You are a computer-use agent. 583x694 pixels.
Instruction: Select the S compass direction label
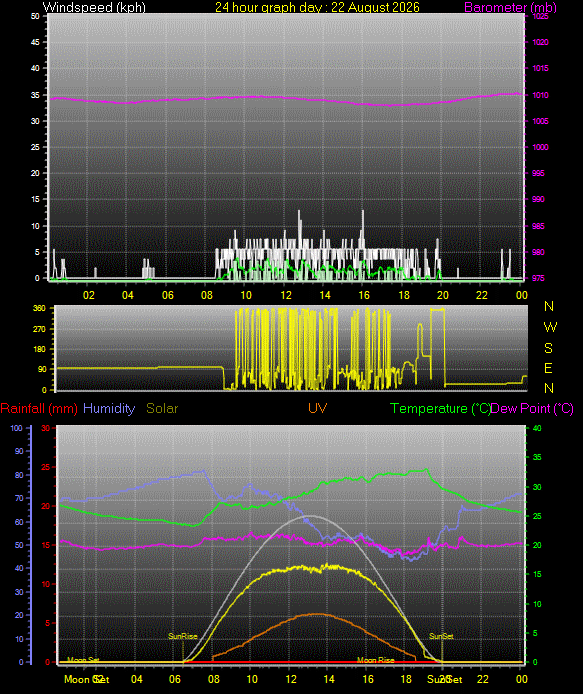point(548,348)
